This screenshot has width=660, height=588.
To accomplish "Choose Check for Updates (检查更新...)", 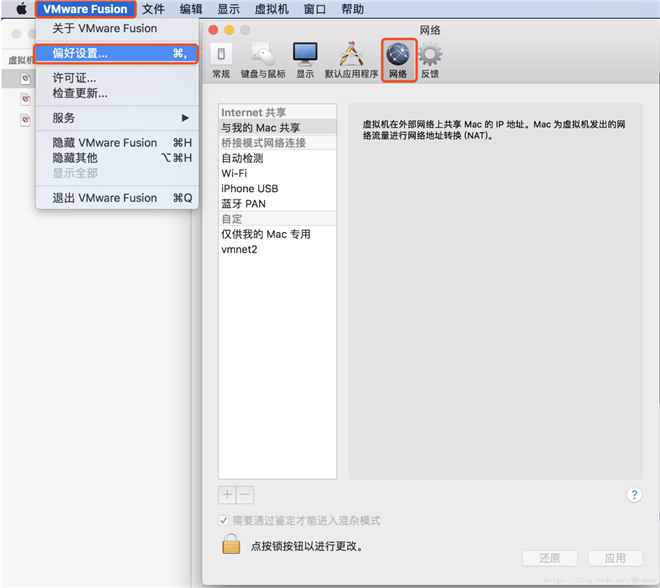I will [117, 93].
